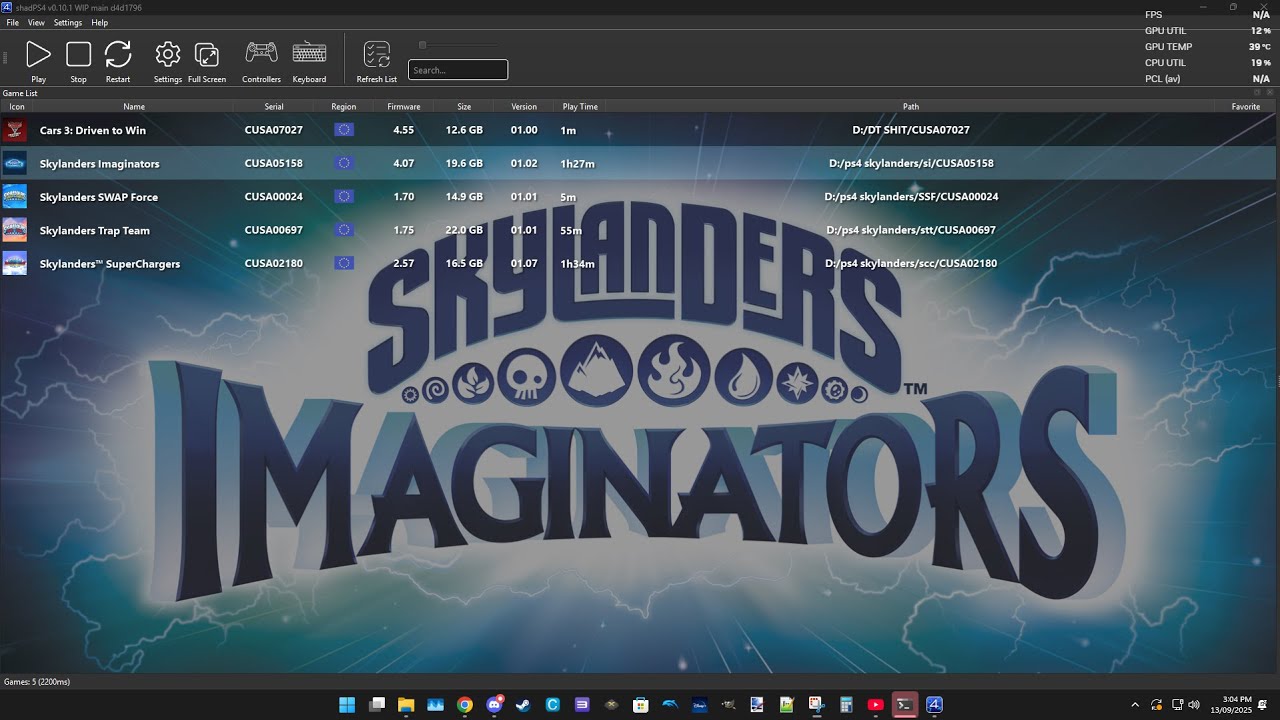
Task: Click into the Search input field
Action: [x=458, y=70]
